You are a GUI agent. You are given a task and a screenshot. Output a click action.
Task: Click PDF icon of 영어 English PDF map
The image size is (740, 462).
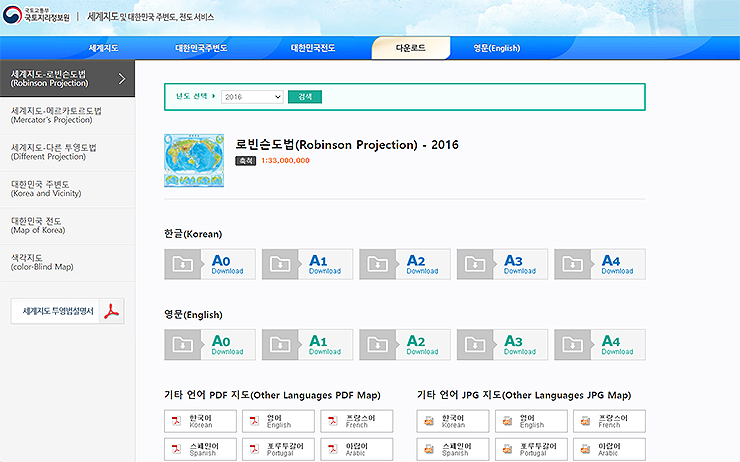[254, 421]
